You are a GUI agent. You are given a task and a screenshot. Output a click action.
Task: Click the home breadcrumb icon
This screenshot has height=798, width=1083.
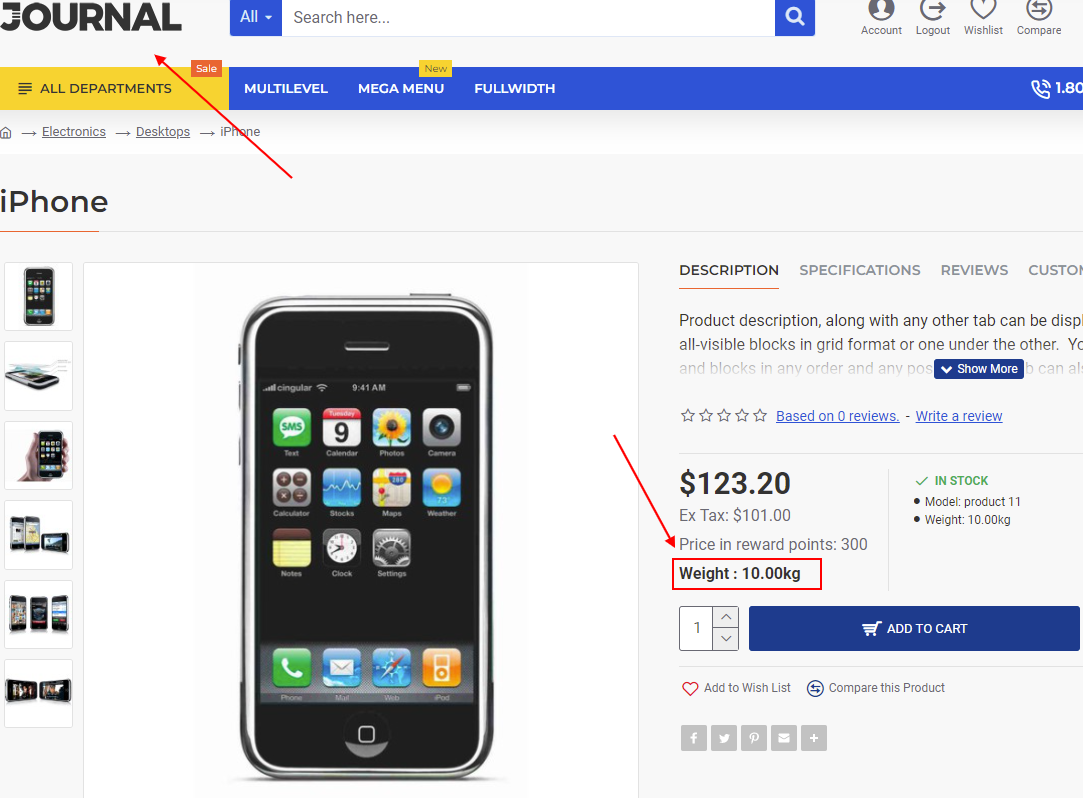tap(6, 132)
